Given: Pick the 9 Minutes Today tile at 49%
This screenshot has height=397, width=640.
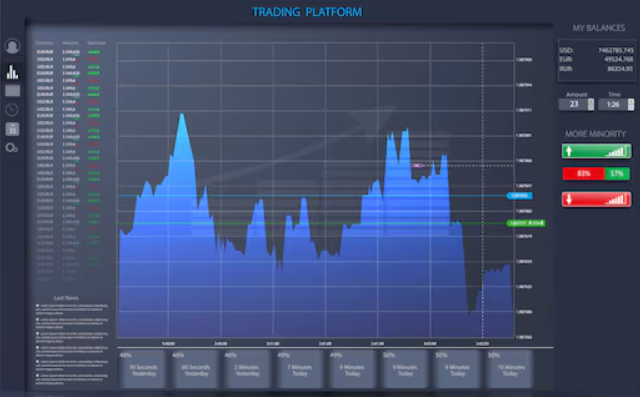Looking at the screenshot, I should click(x=353, y=370).
